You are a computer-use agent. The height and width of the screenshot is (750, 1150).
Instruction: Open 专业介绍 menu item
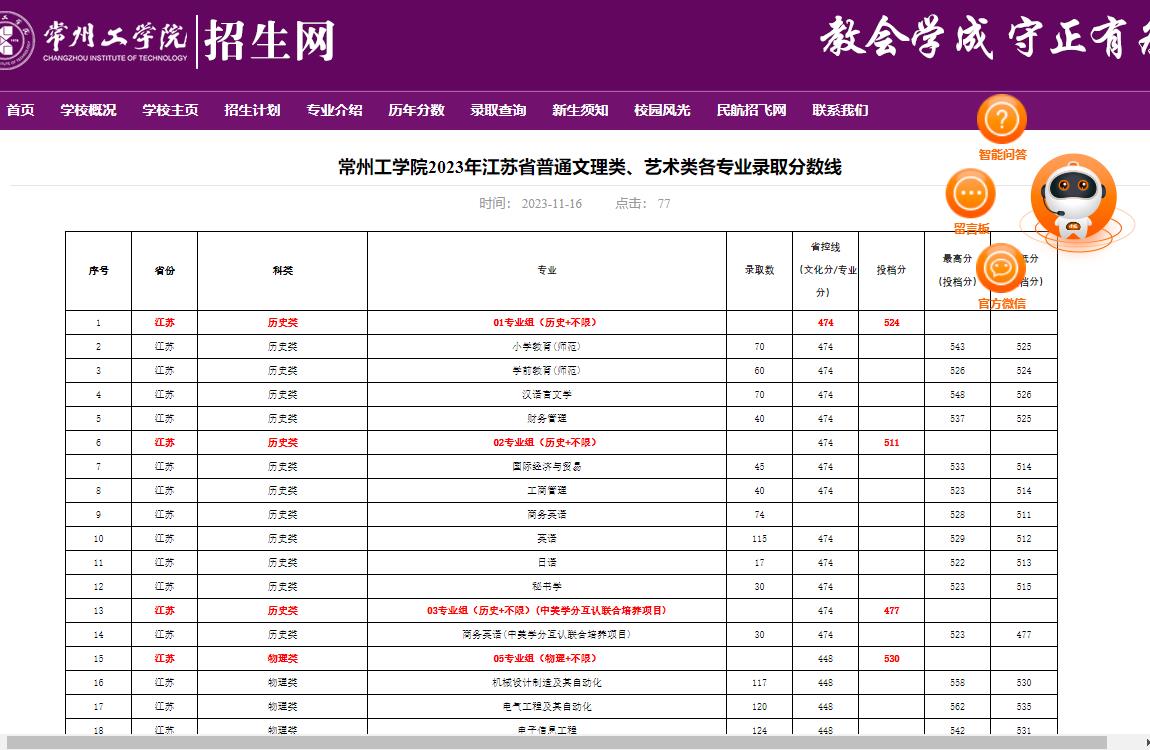tap(334, 110)
